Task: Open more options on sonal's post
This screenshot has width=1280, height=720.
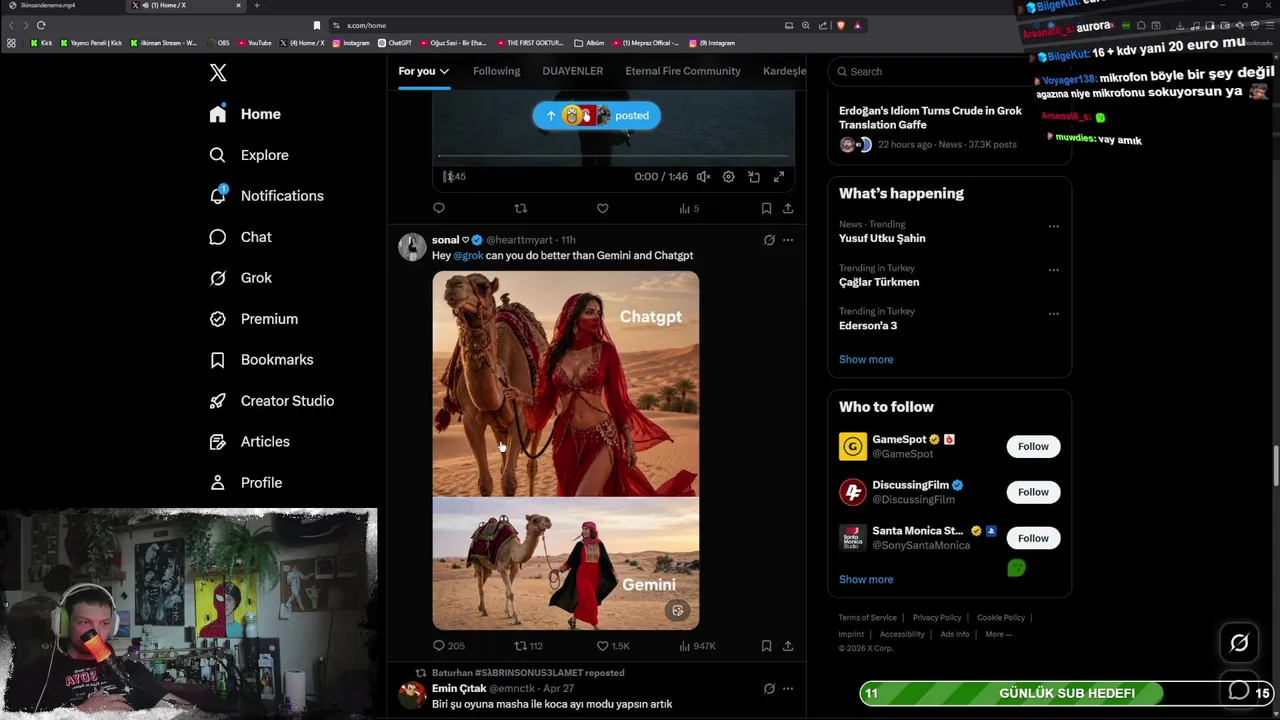Action: [x=788, y=240]
